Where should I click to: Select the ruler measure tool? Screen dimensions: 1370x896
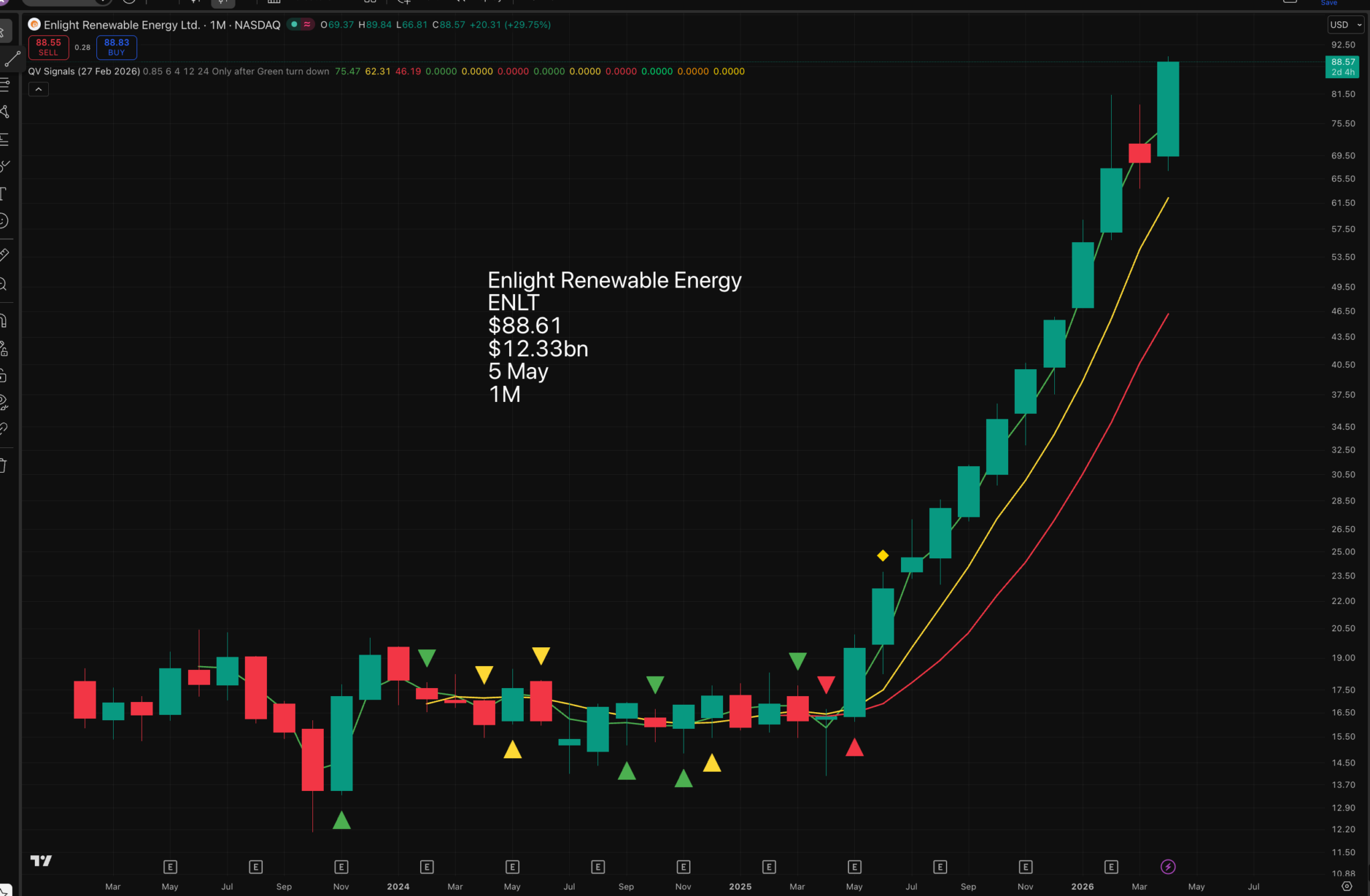[x=4, y=255]
